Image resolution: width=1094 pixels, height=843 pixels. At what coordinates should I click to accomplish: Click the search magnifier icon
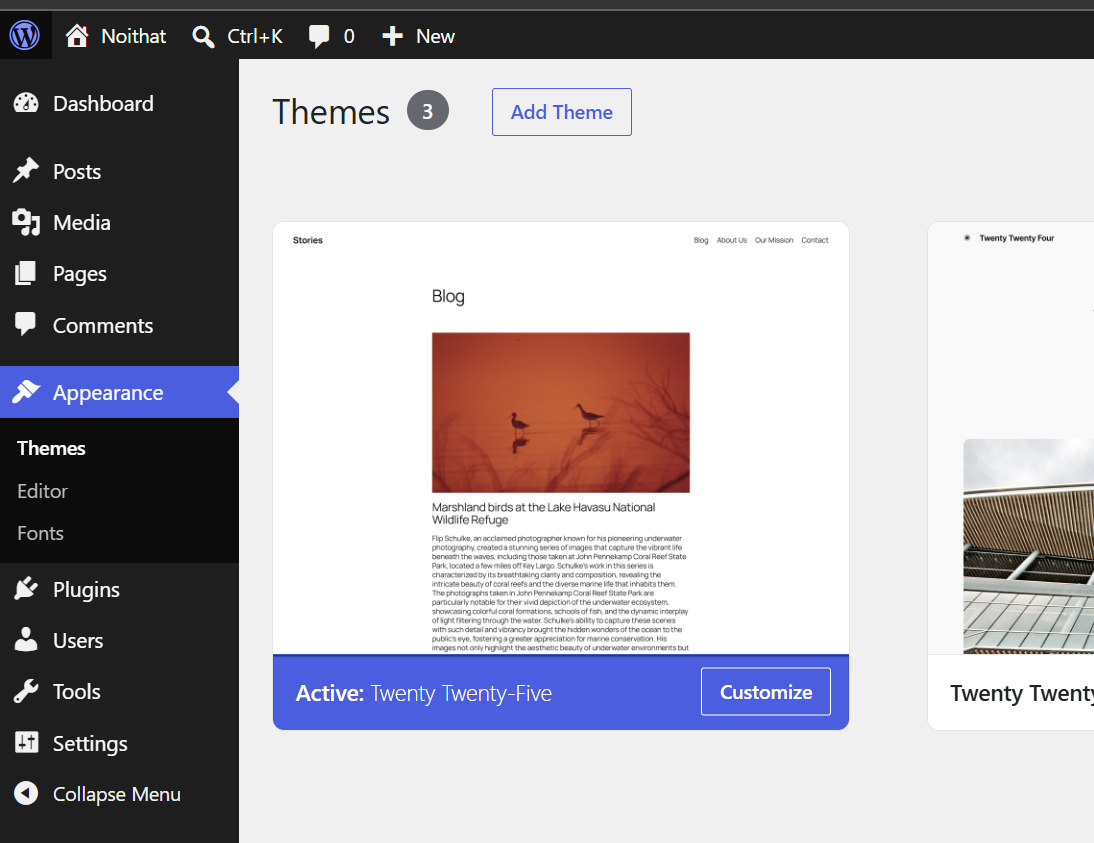(x=203, y=36)
